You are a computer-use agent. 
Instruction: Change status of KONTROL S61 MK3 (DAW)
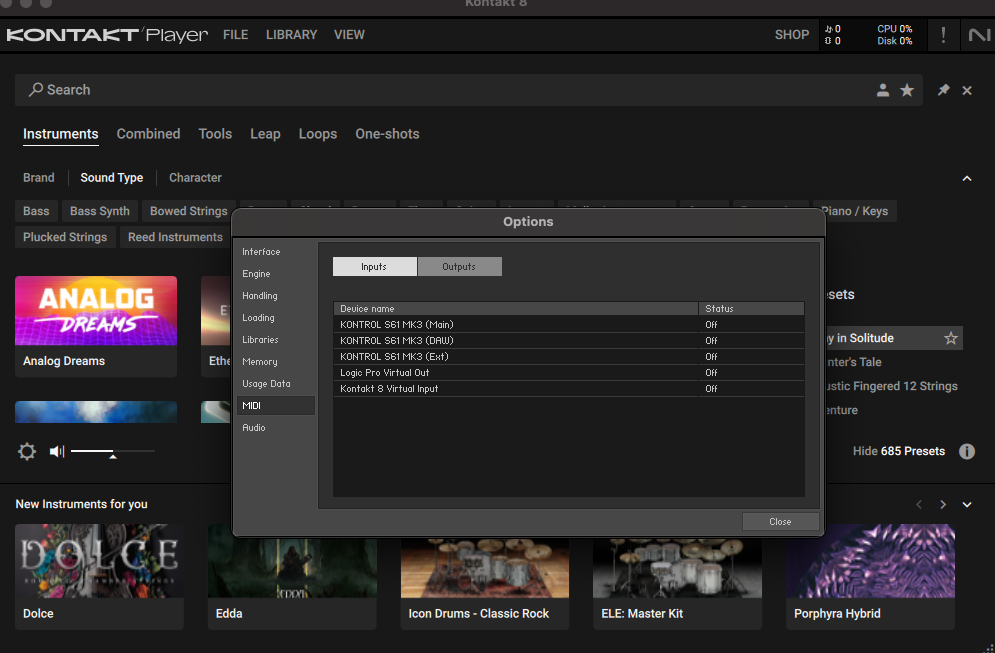coord(711,341)
